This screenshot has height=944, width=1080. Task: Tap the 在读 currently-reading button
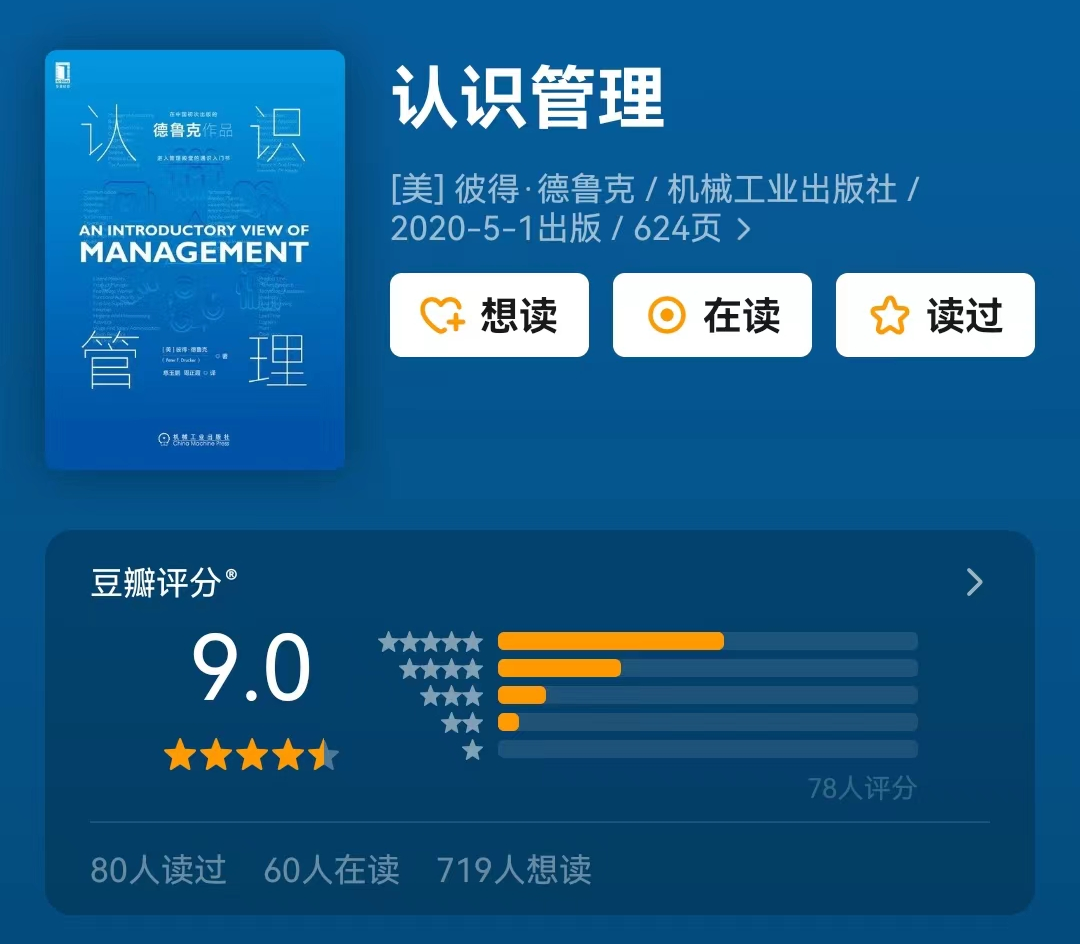712,315
